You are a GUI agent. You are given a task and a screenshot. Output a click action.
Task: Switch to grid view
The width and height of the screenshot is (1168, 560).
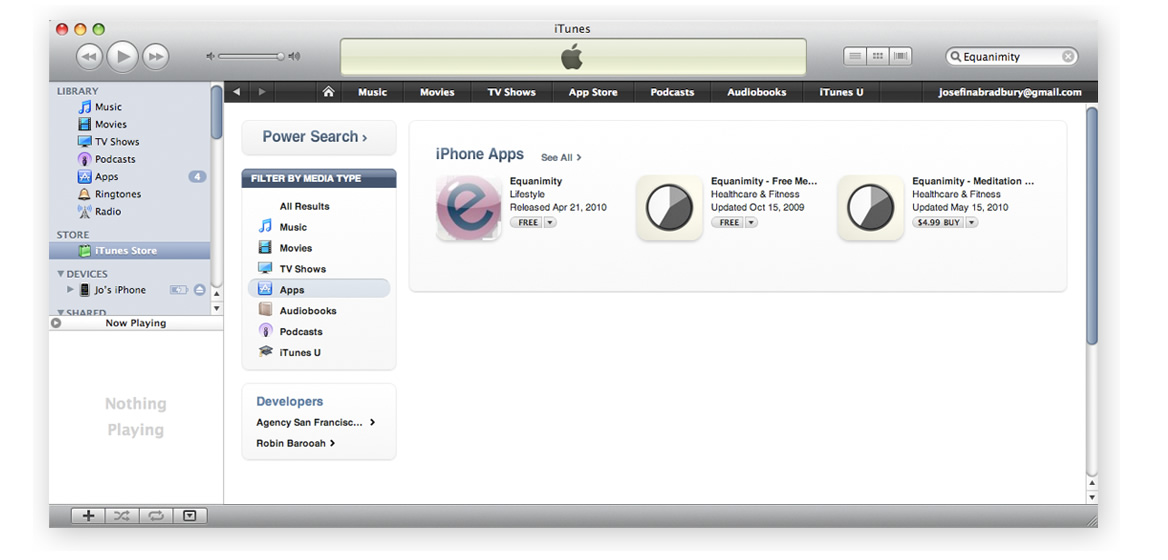click(877, 56)
